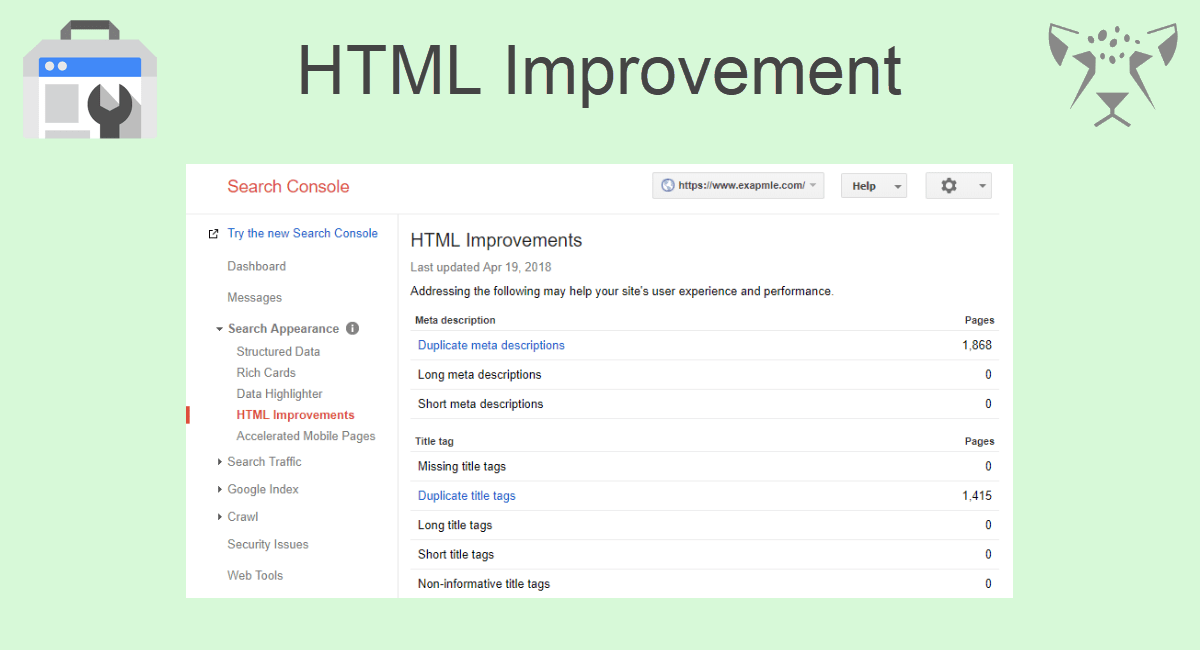Click the info icon beside Search Appearance

(x=352, y=328)
